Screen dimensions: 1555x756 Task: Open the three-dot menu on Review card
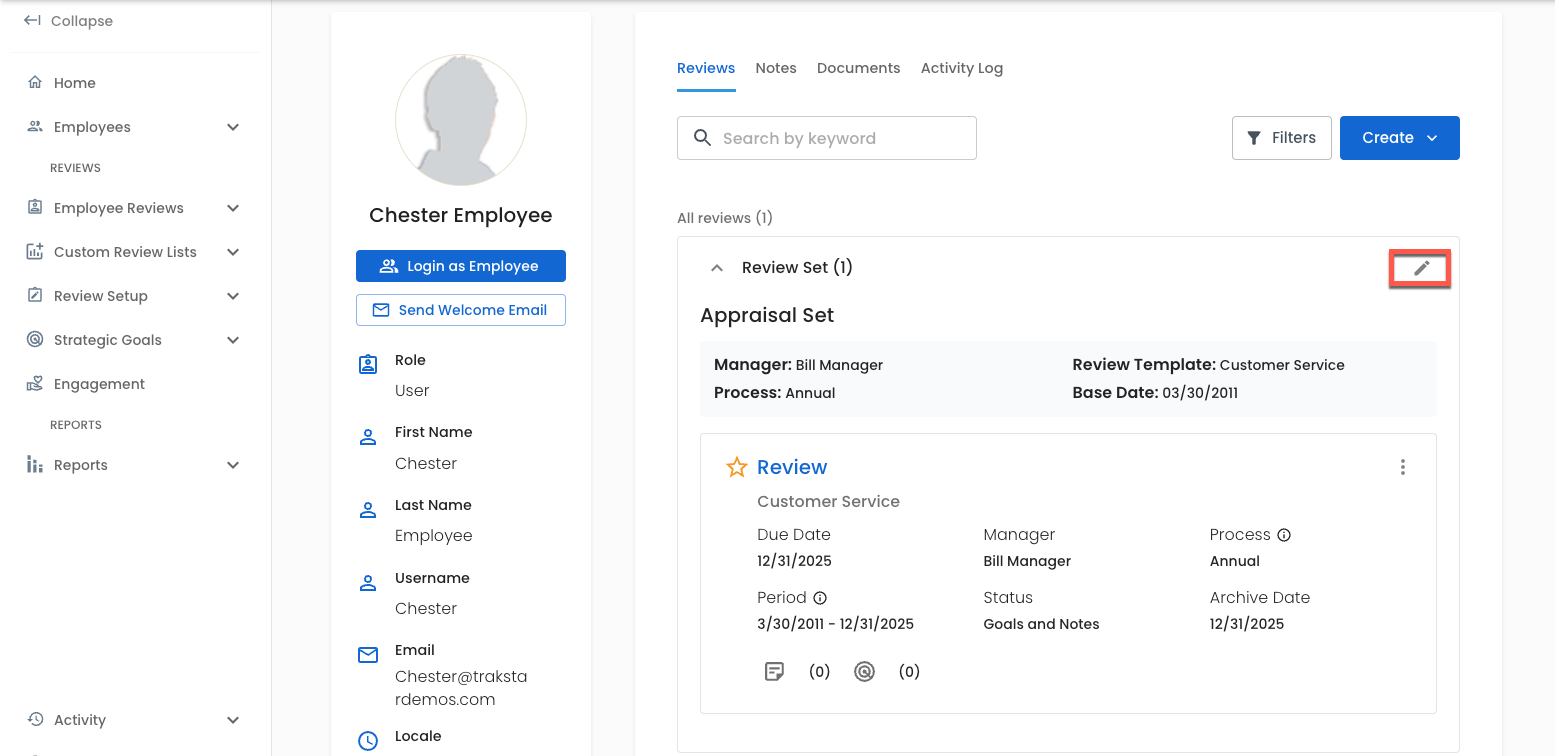click(1403, 467)
